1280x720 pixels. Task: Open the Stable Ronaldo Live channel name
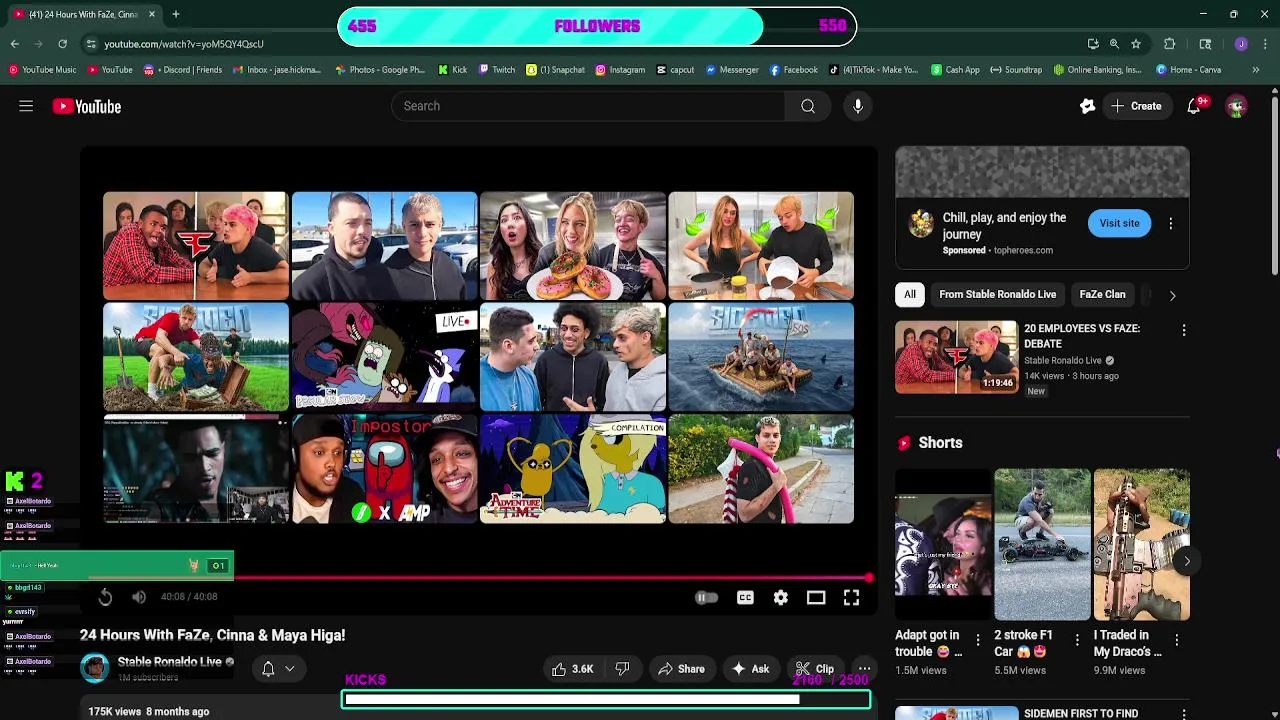[169, 662]
